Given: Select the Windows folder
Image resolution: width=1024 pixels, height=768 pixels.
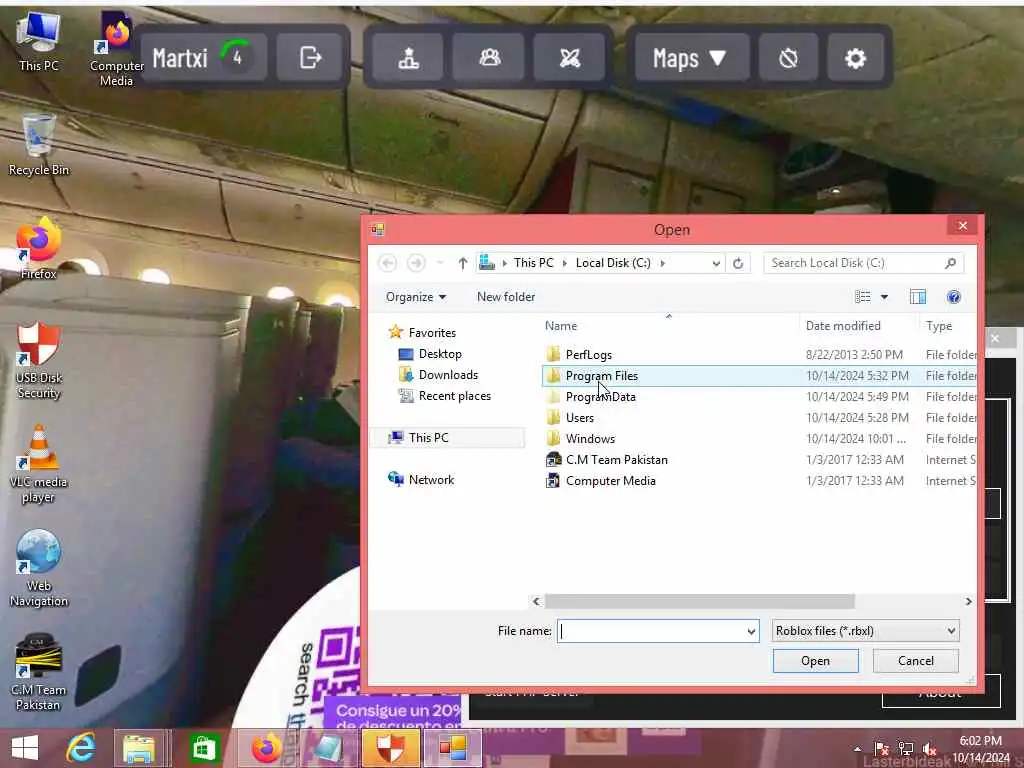Looking at the screenshot, I should point(759,438).
